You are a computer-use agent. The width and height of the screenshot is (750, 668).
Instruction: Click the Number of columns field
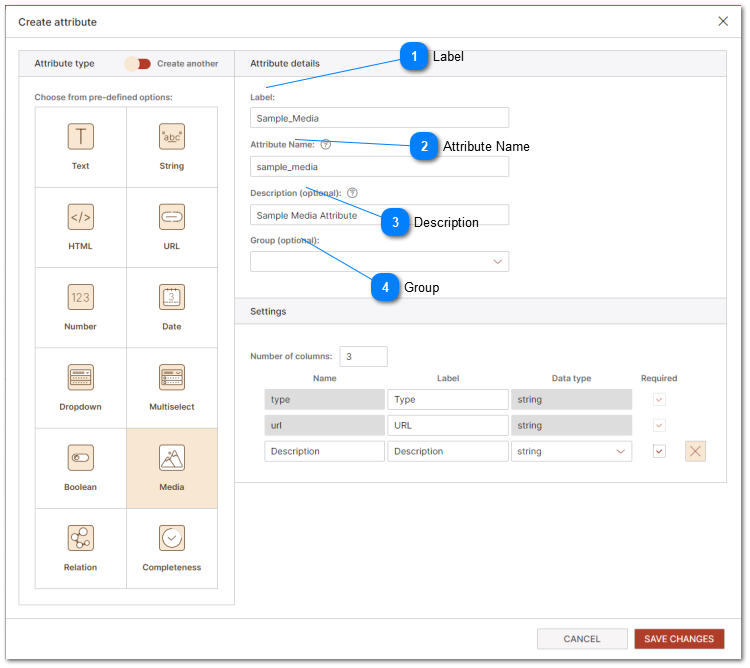363,356
